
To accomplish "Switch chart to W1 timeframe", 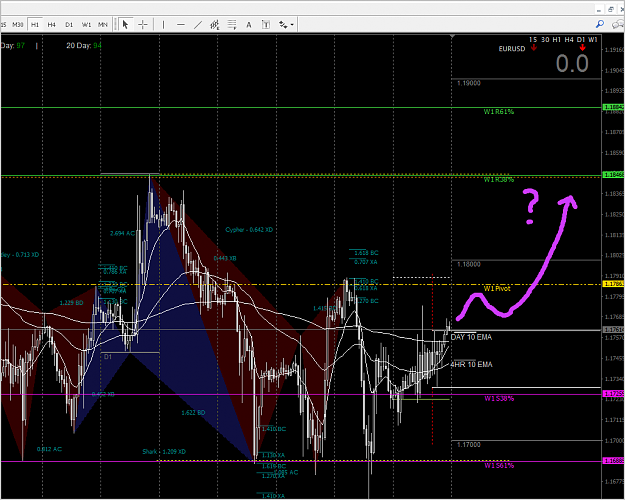I will pos(86,25).
